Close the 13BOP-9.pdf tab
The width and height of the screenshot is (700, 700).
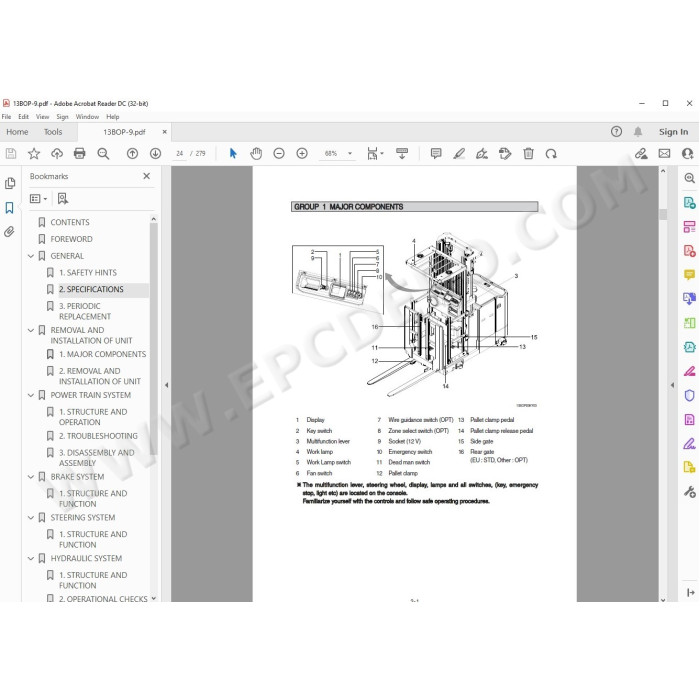[165, 132]
